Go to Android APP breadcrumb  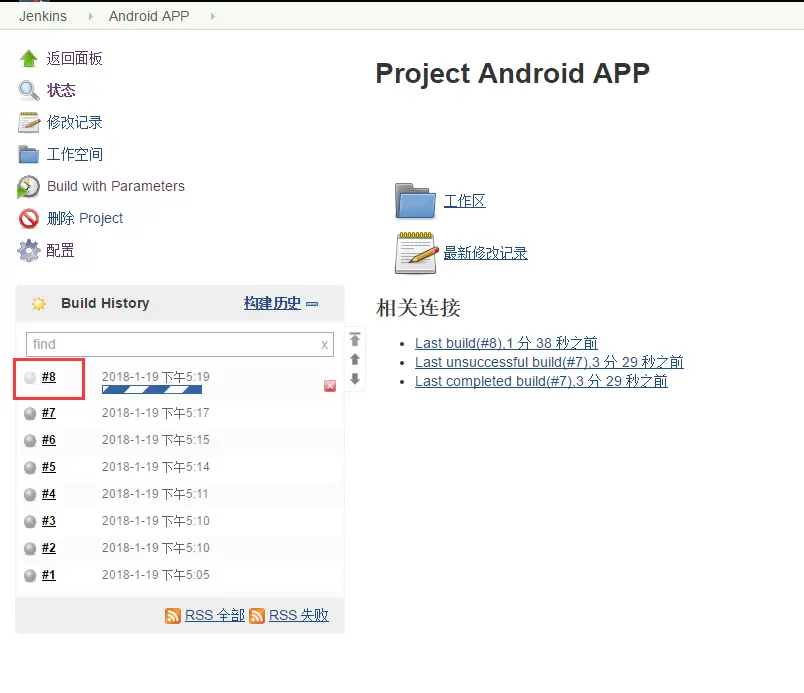click(x=149, y=16)
